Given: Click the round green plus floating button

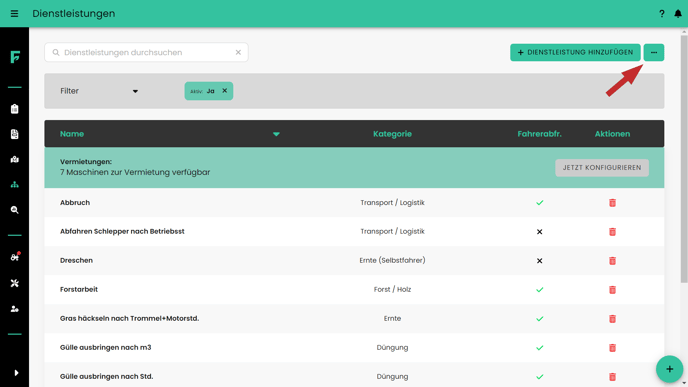Looking at the screenshot, I should 670,369.
